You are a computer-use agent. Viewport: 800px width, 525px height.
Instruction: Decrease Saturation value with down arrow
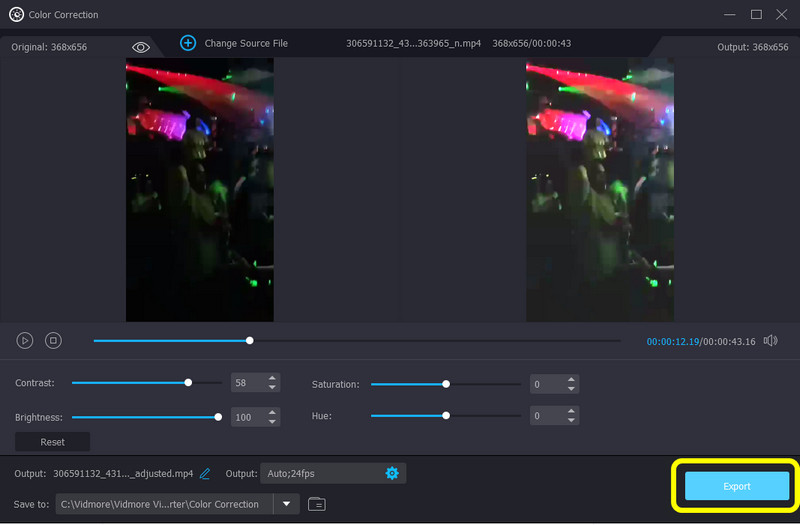pyautogui.click(x=571, y=389)
